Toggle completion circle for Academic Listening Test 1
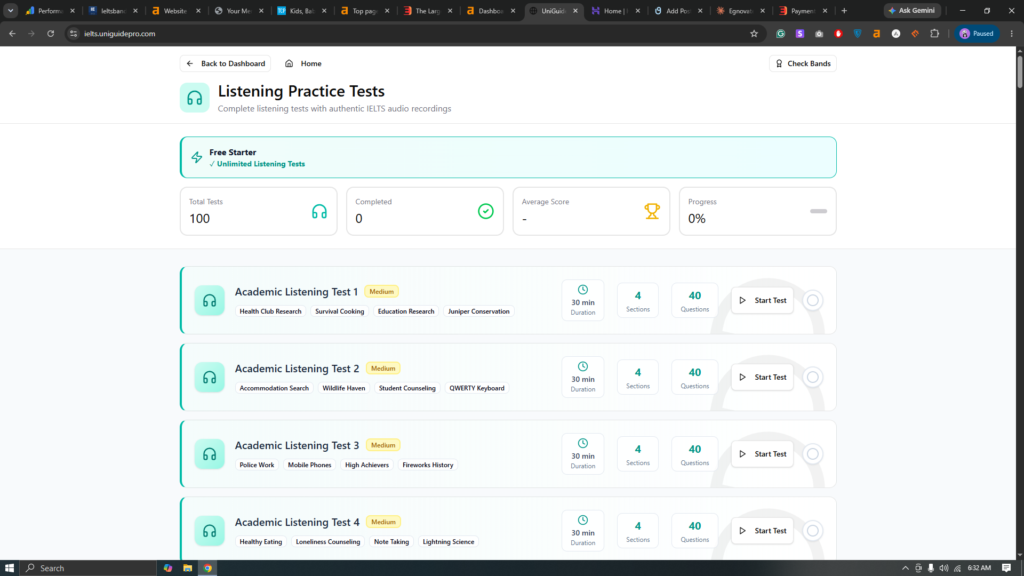This screenshot has width=1024, height=576. [812, 300]
